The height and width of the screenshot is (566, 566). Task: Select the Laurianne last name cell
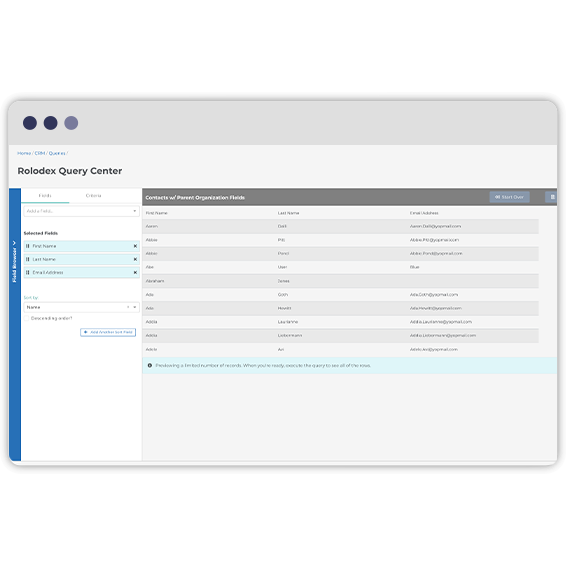point(288,322)
